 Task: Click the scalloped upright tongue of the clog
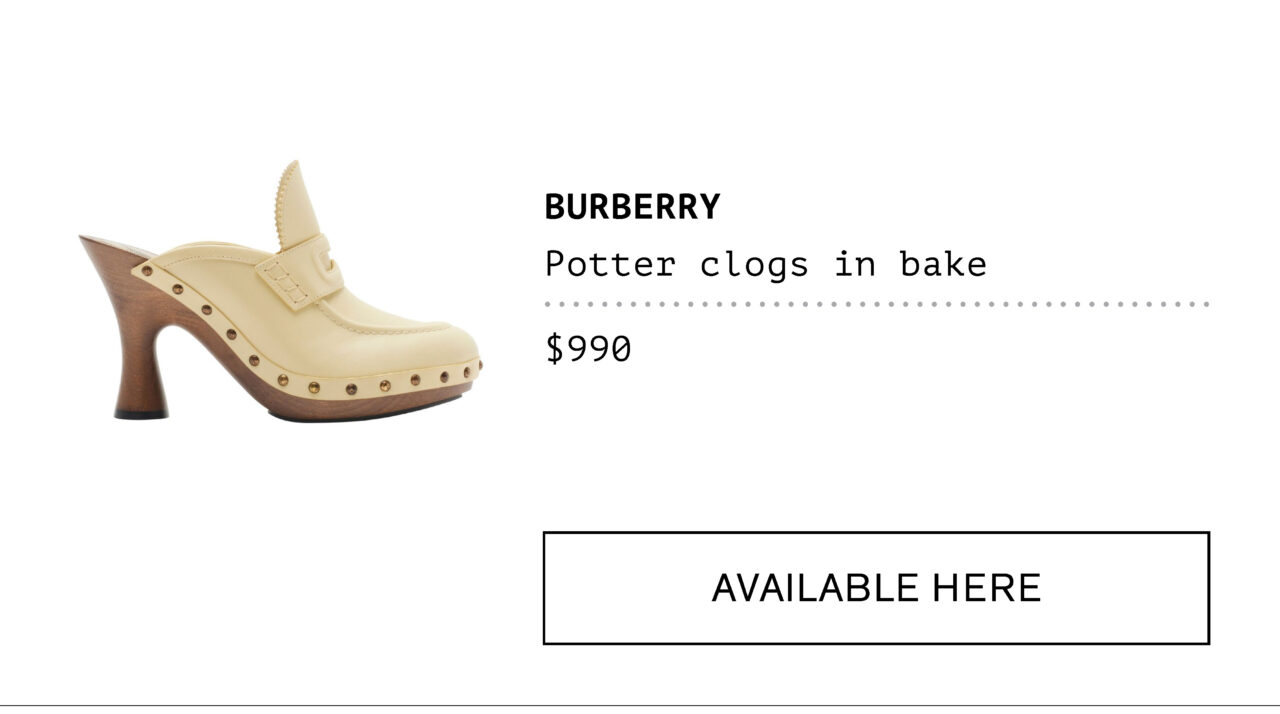(297, 205)
